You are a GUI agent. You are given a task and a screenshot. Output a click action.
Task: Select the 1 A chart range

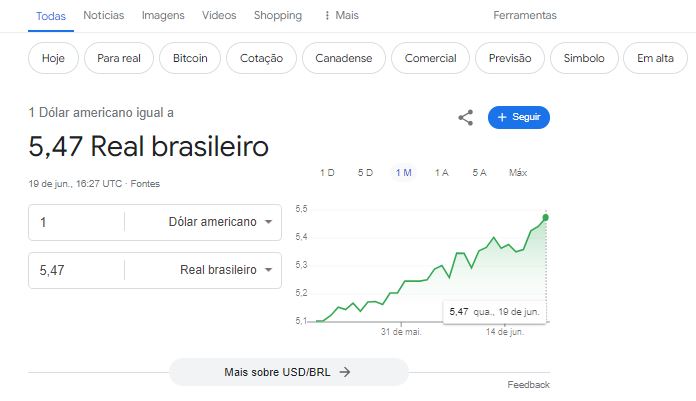pyautogui.click(x=442, y=173)
